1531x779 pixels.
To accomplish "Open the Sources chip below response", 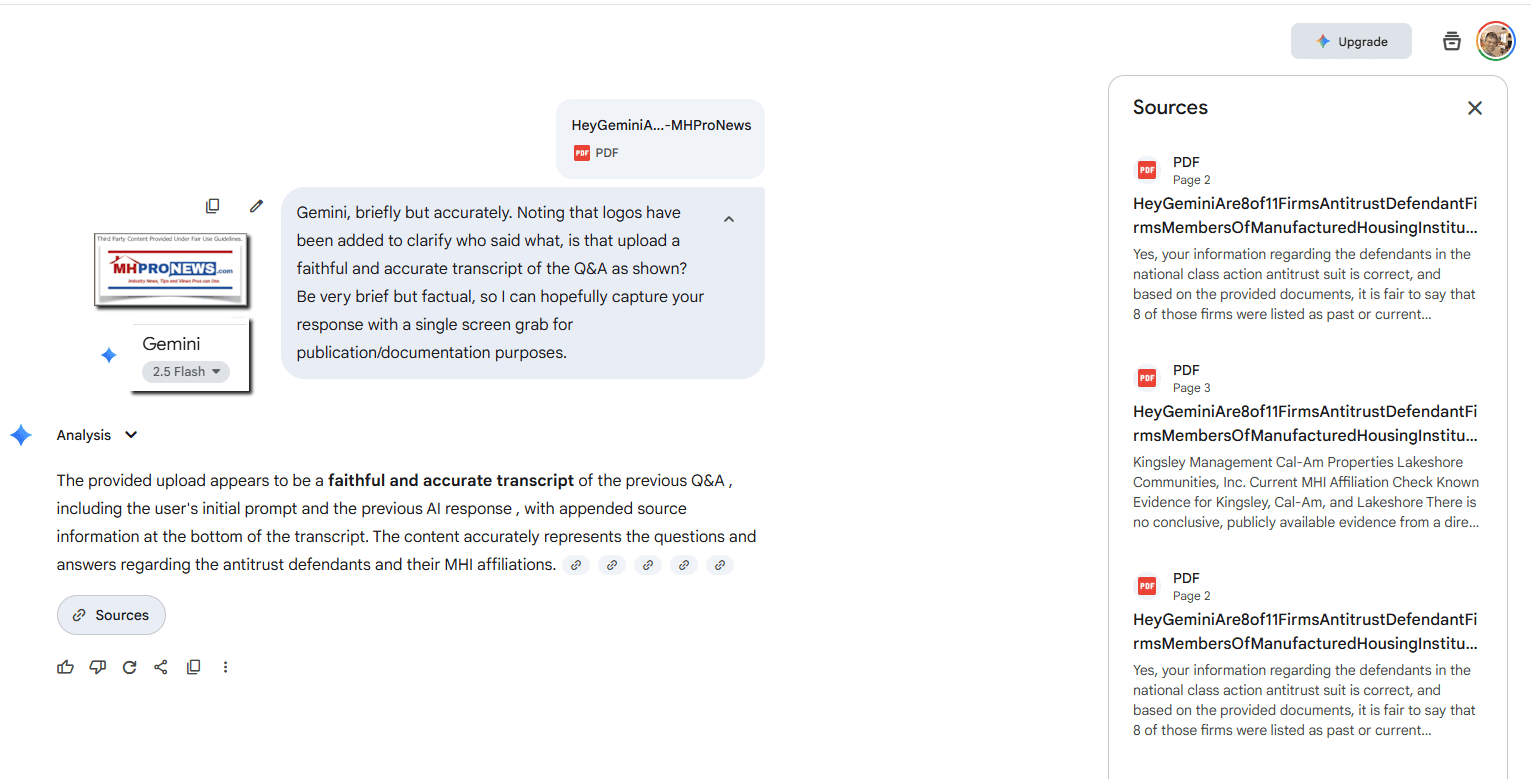I will pos(111,615).
